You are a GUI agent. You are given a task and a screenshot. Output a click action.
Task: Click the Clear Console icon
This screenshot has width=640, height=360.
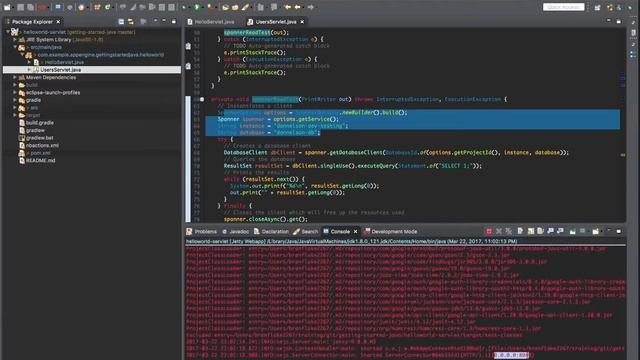[520, 231]
